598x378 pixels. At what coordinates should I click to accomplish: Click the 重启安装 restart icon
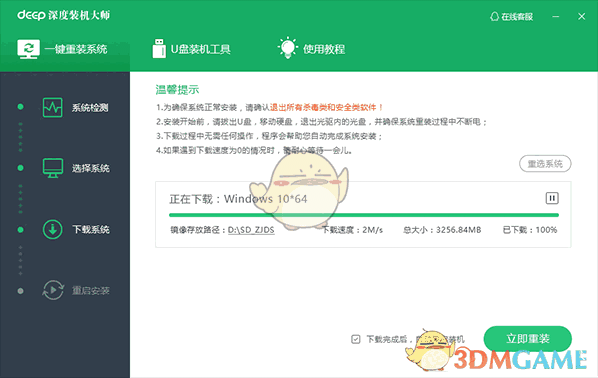[53, 290]
